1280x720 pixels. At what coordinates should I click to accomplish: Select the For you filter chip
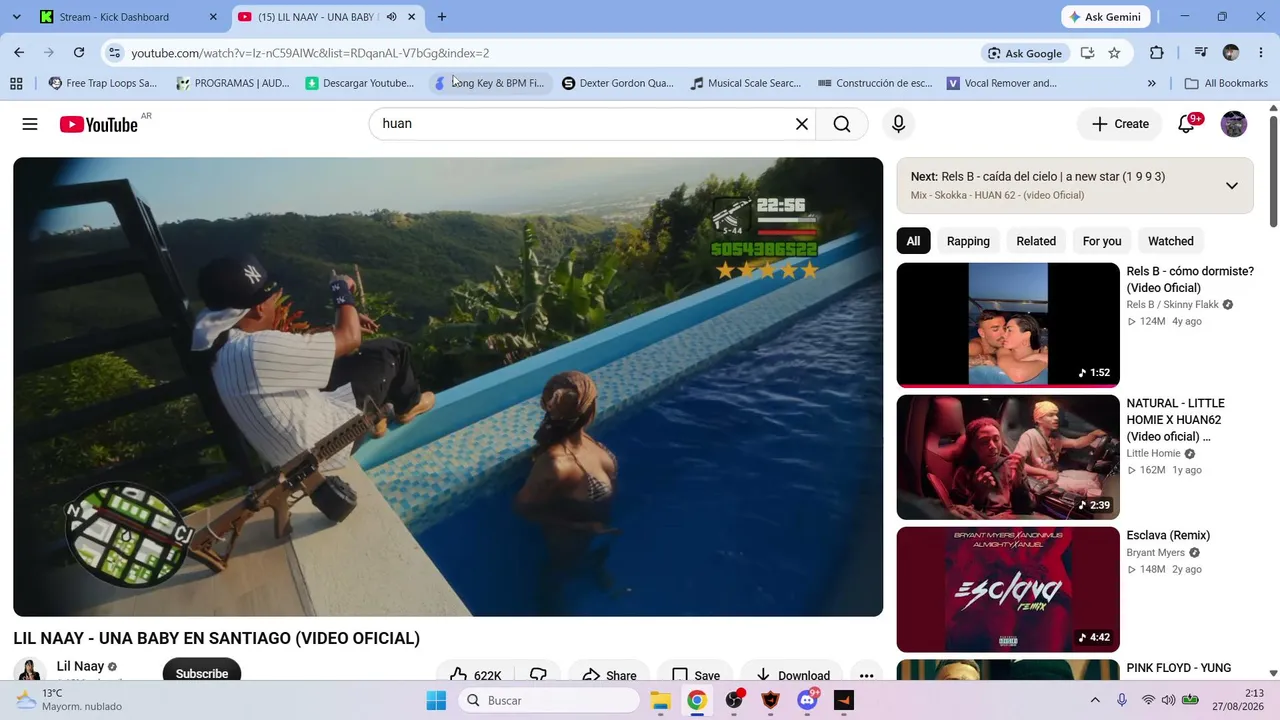pyautogui.click(x=1102, y=241)
